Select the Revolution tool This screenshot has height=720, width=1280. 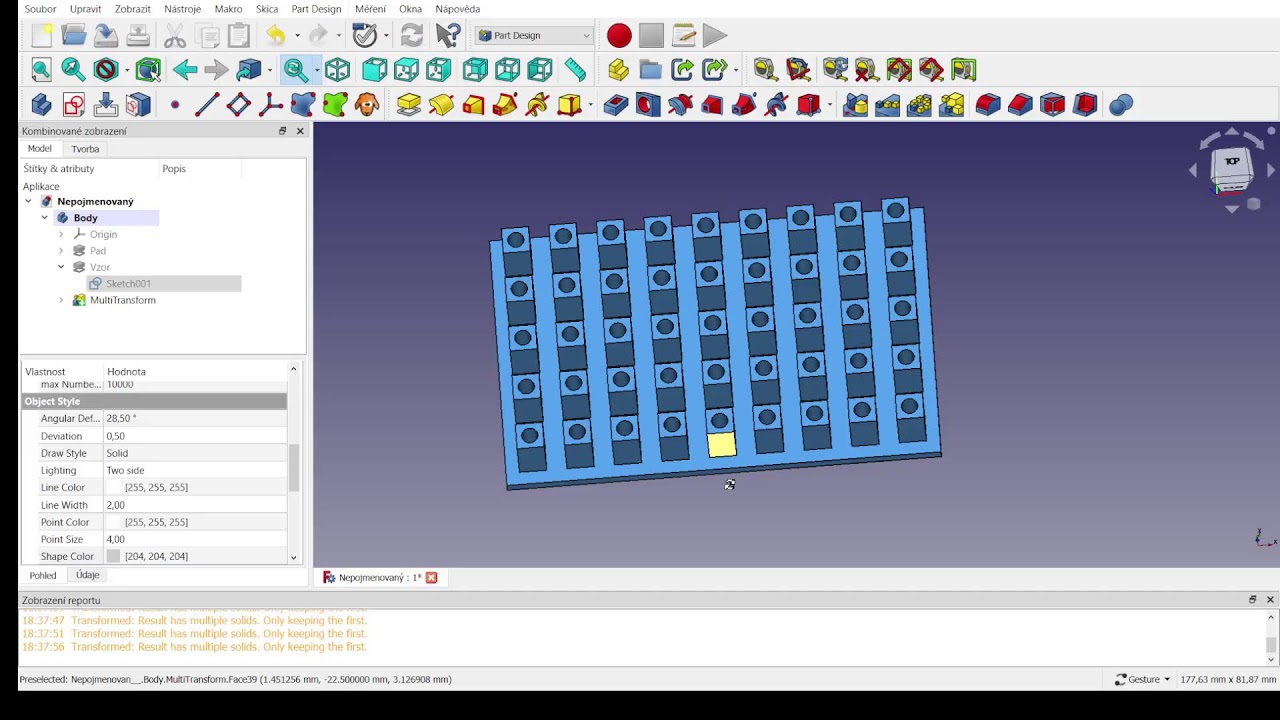coord(441,105)
